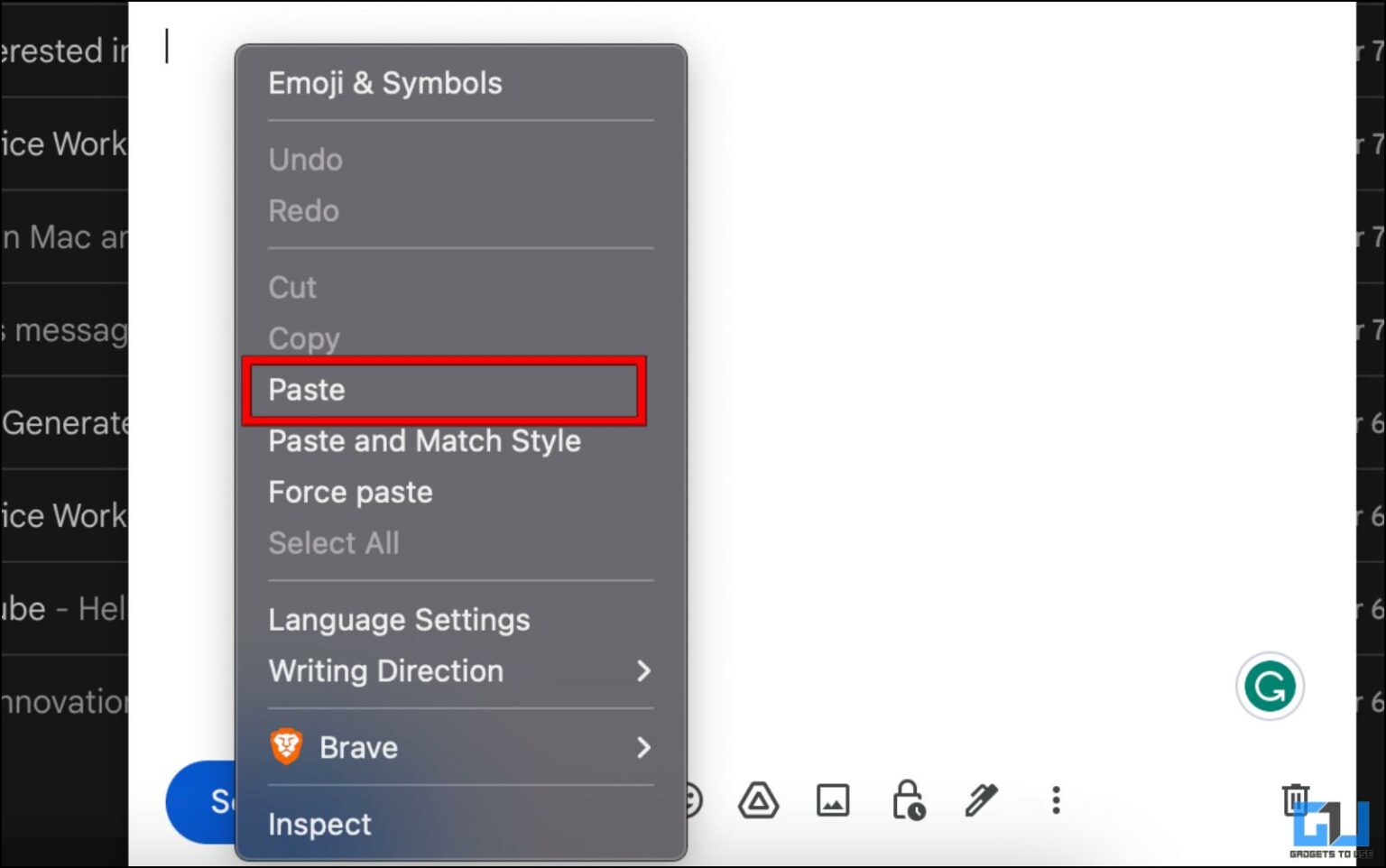Choose Paste and Match Style

pos(424,441)
